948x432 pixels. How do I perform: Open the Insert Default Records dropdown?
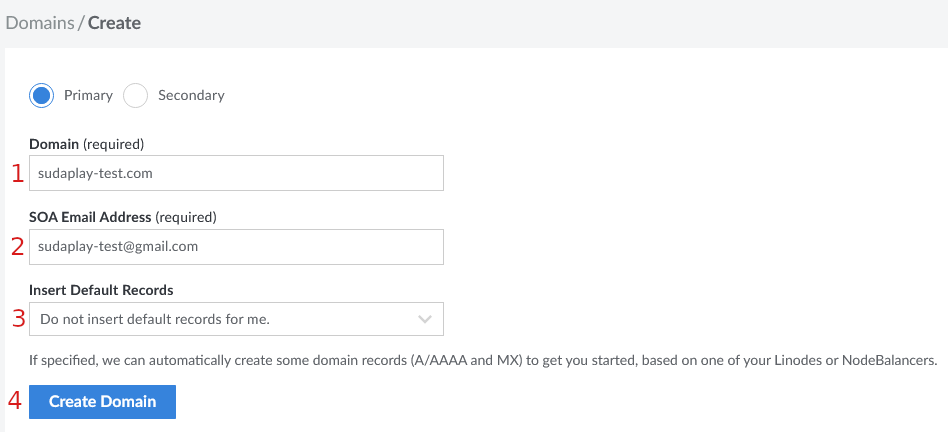(x=236, y=319)
